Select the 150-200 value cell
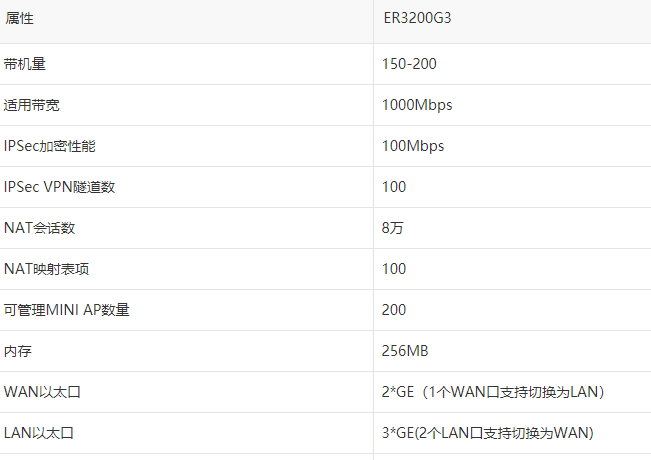This screenshot has width=651, height=460. point(409,64)
